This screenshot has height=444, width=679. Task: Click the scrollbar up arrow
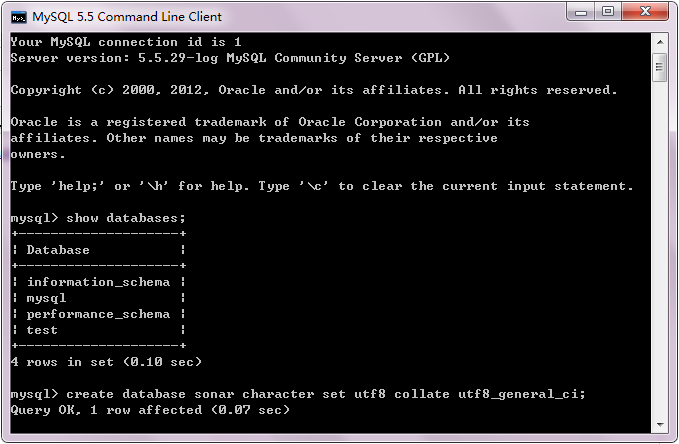pos(660,42)
